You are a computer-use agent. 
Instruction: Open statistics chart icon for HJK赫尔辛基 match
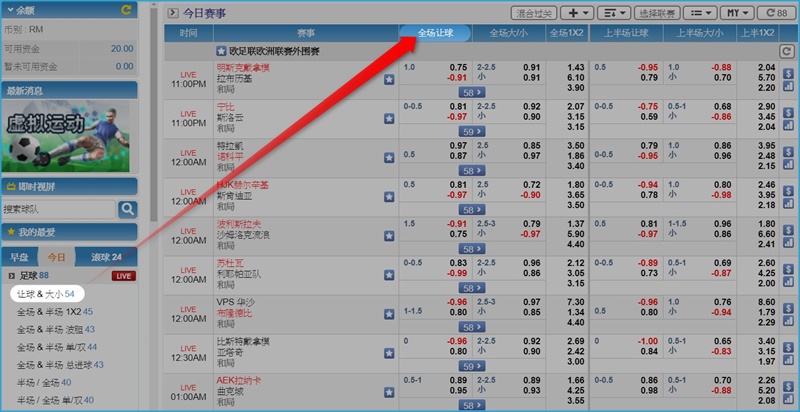788,204
